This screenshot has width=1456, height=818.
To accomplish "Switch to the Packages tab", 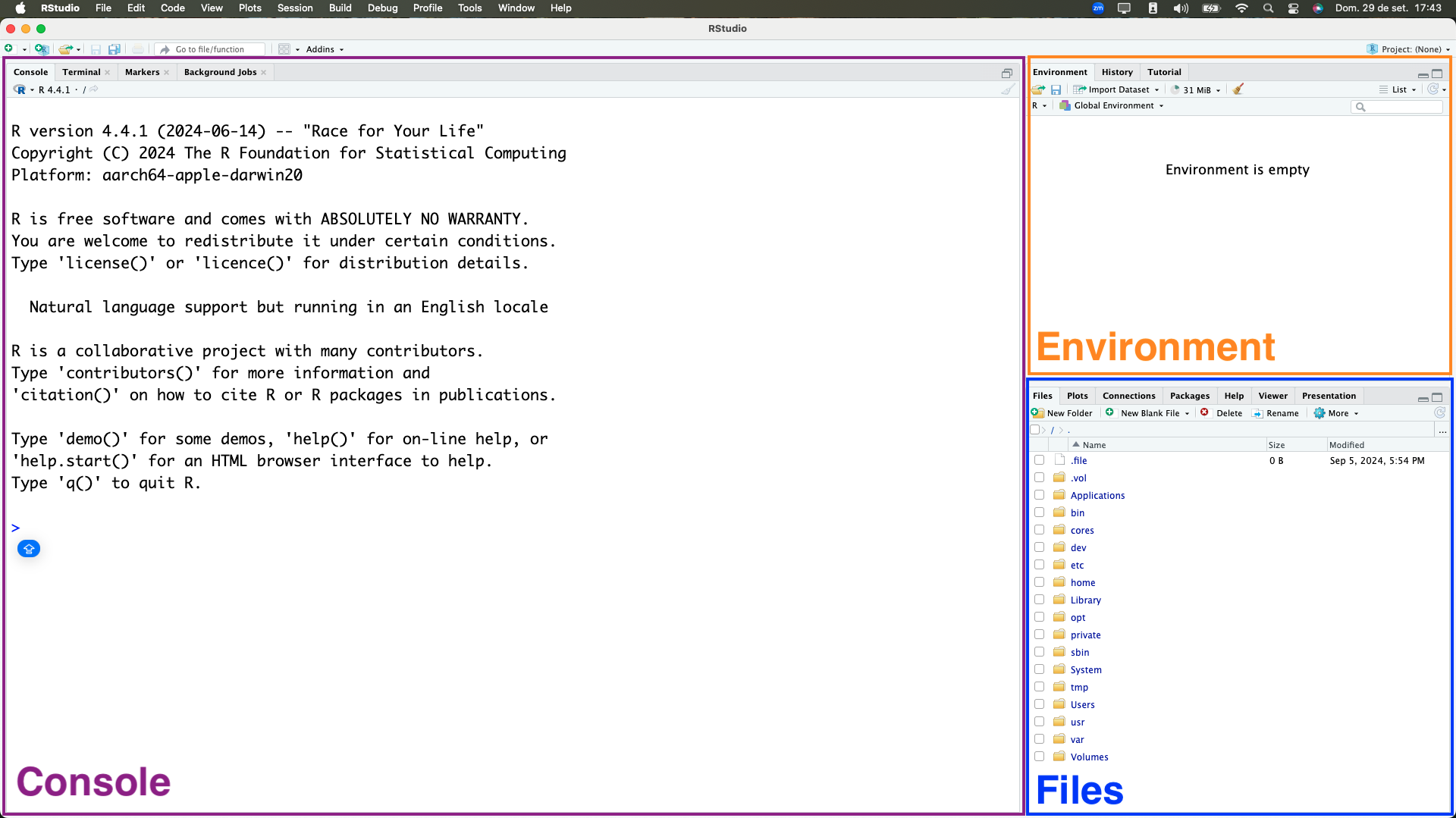I will 1189,396.
